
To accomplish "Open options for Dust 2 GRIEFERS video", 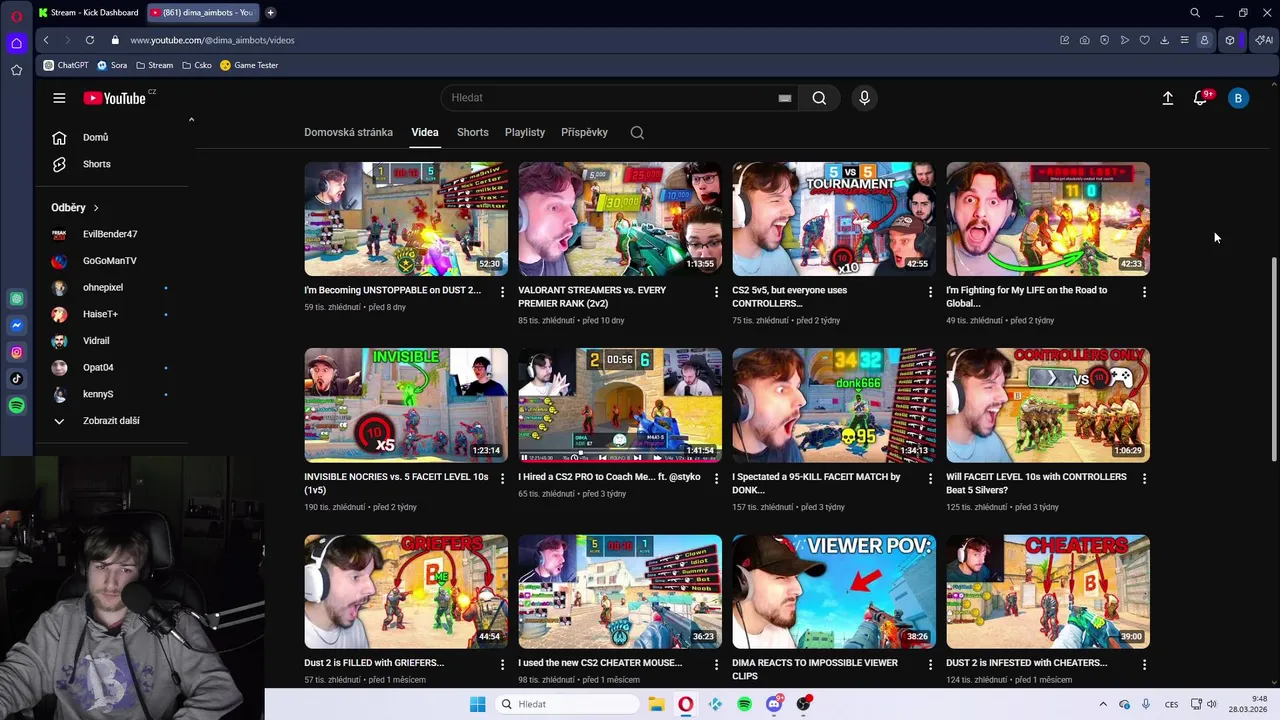I will point(502,664).
